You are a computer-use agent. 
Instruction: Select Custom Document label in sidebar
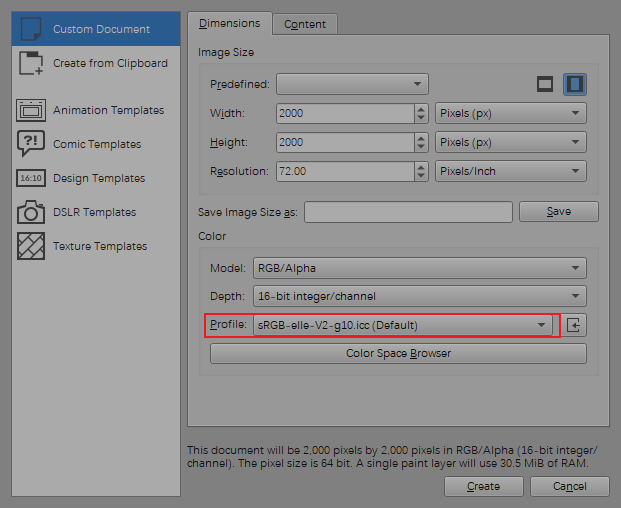point(101,29)
